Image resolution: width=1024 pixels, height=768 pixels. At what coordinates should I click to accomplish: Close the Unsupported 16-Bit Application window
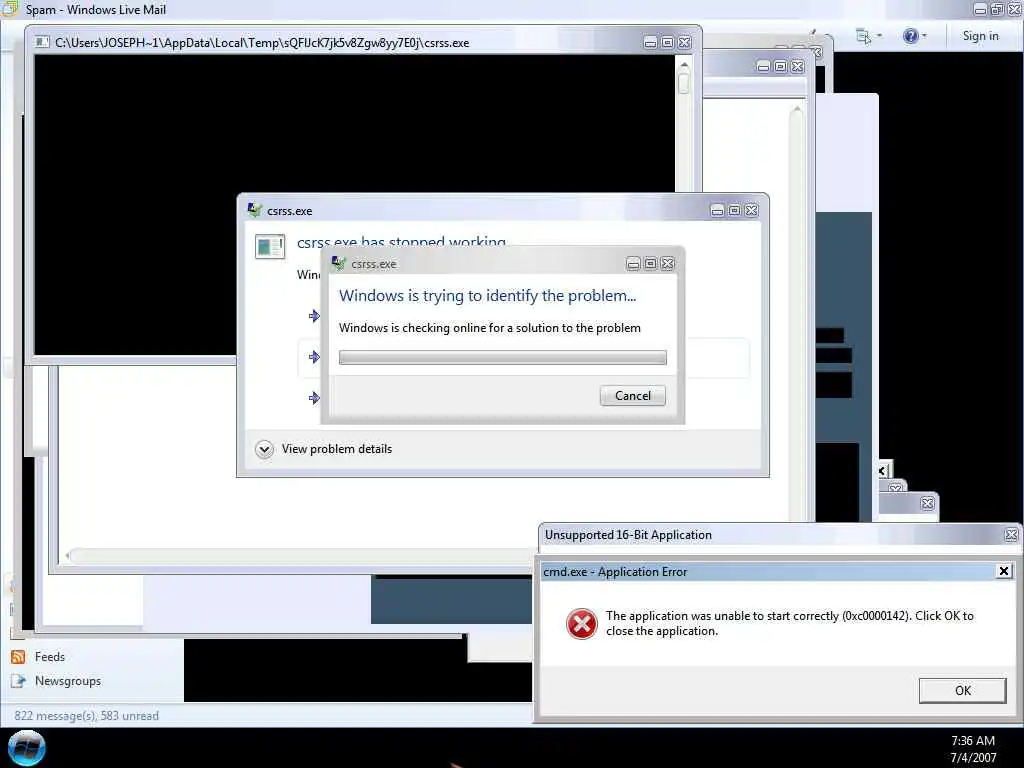[x=1011, y=535]
